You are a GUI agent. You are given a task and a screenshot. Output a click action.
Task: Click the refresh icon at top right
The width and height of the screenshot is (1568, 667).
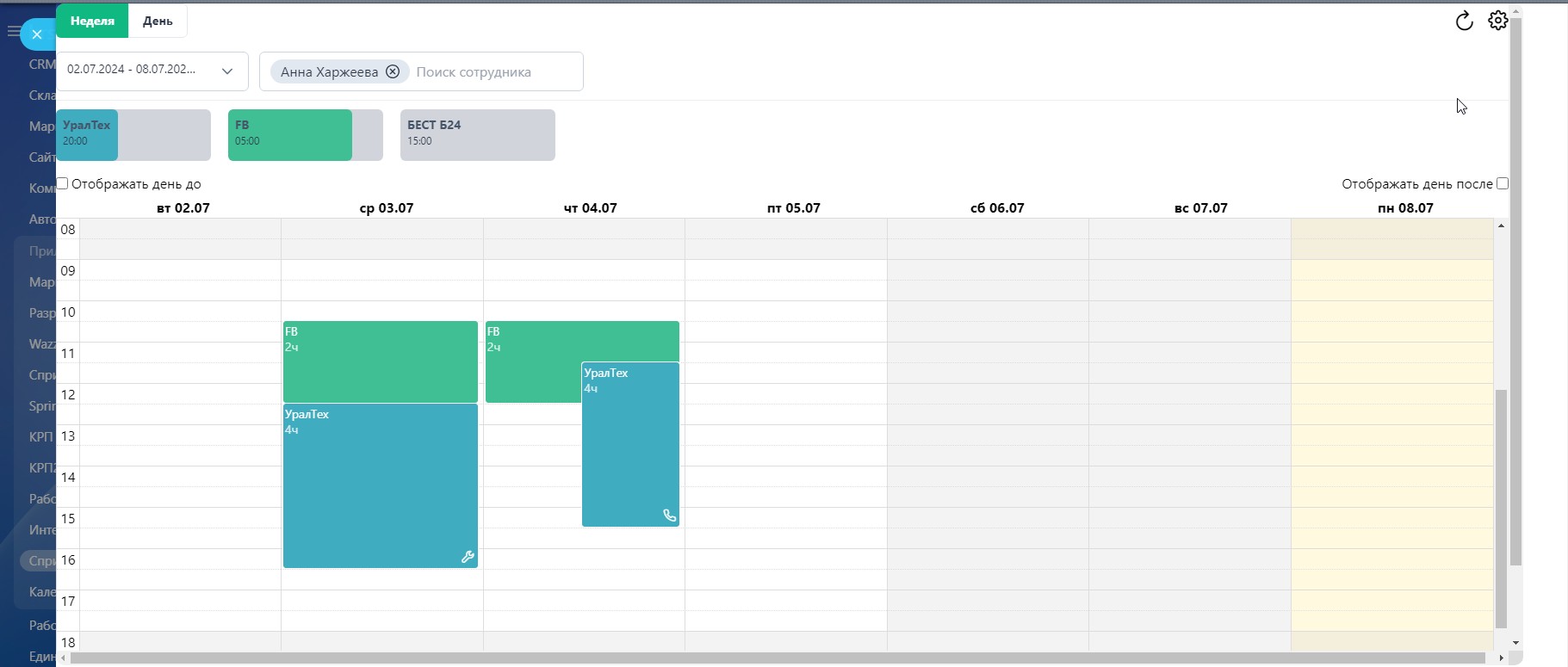pos(1464,22)
